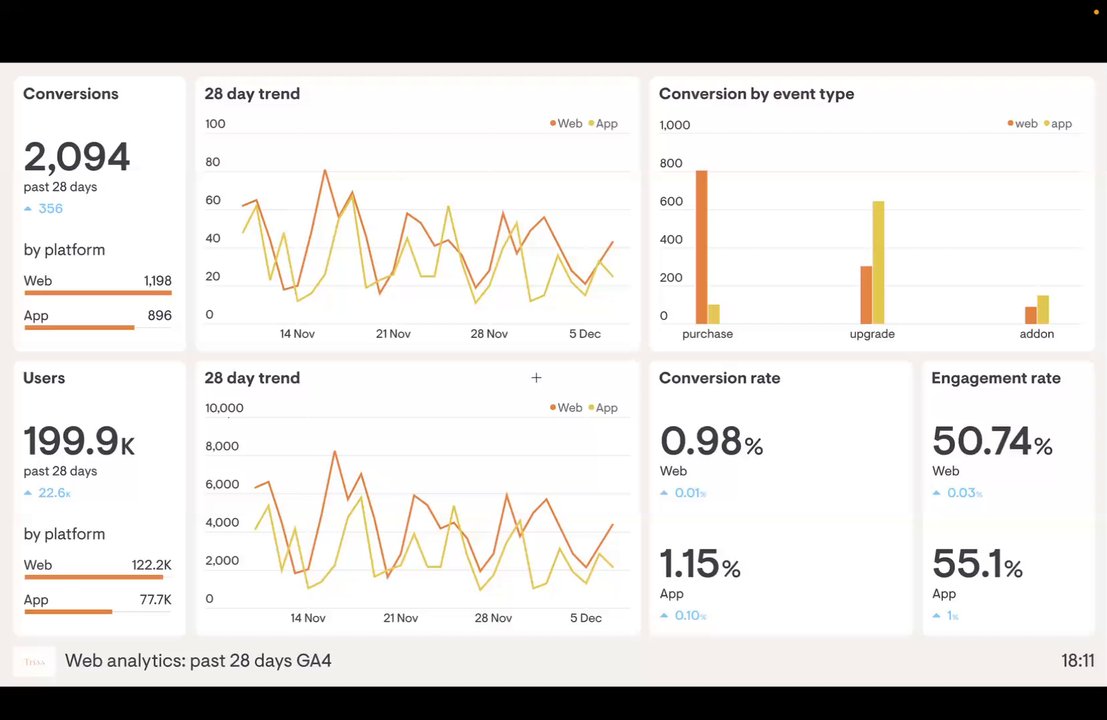Image resolution: width=1107 pixels, height=720 pixels.
Task: Click the Conversions total 2,094
Action: pos(77,157)
